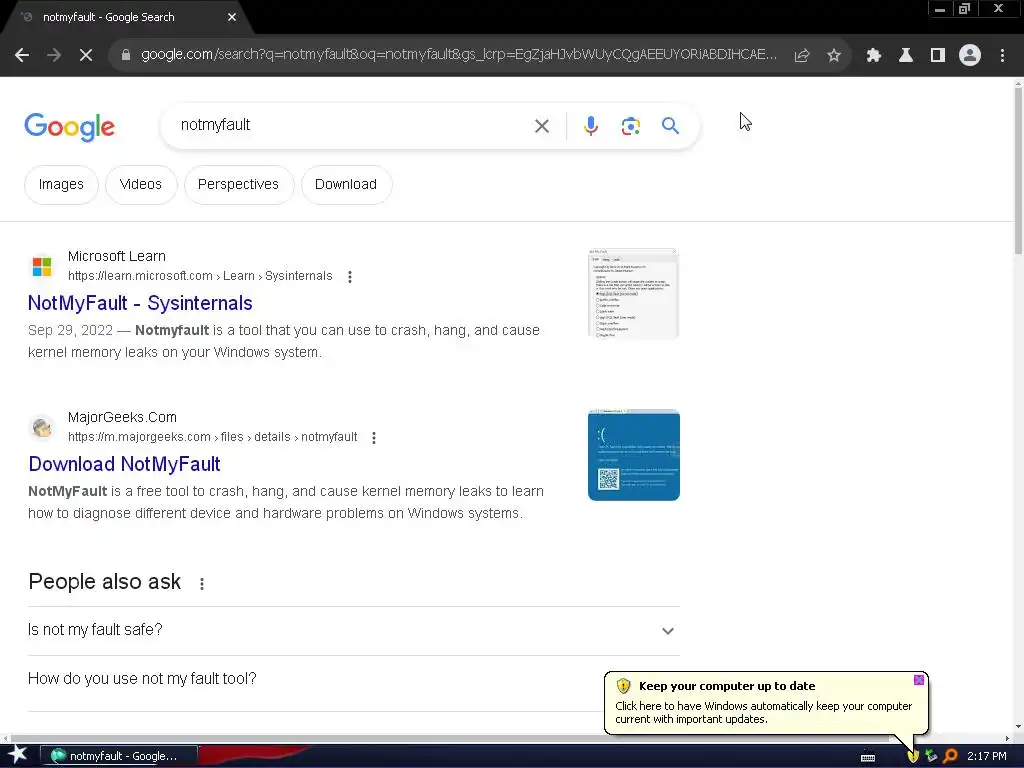Open options for the Microsoft Learn result
Screen dimensions: 1024x768
[x=350, y=277]
